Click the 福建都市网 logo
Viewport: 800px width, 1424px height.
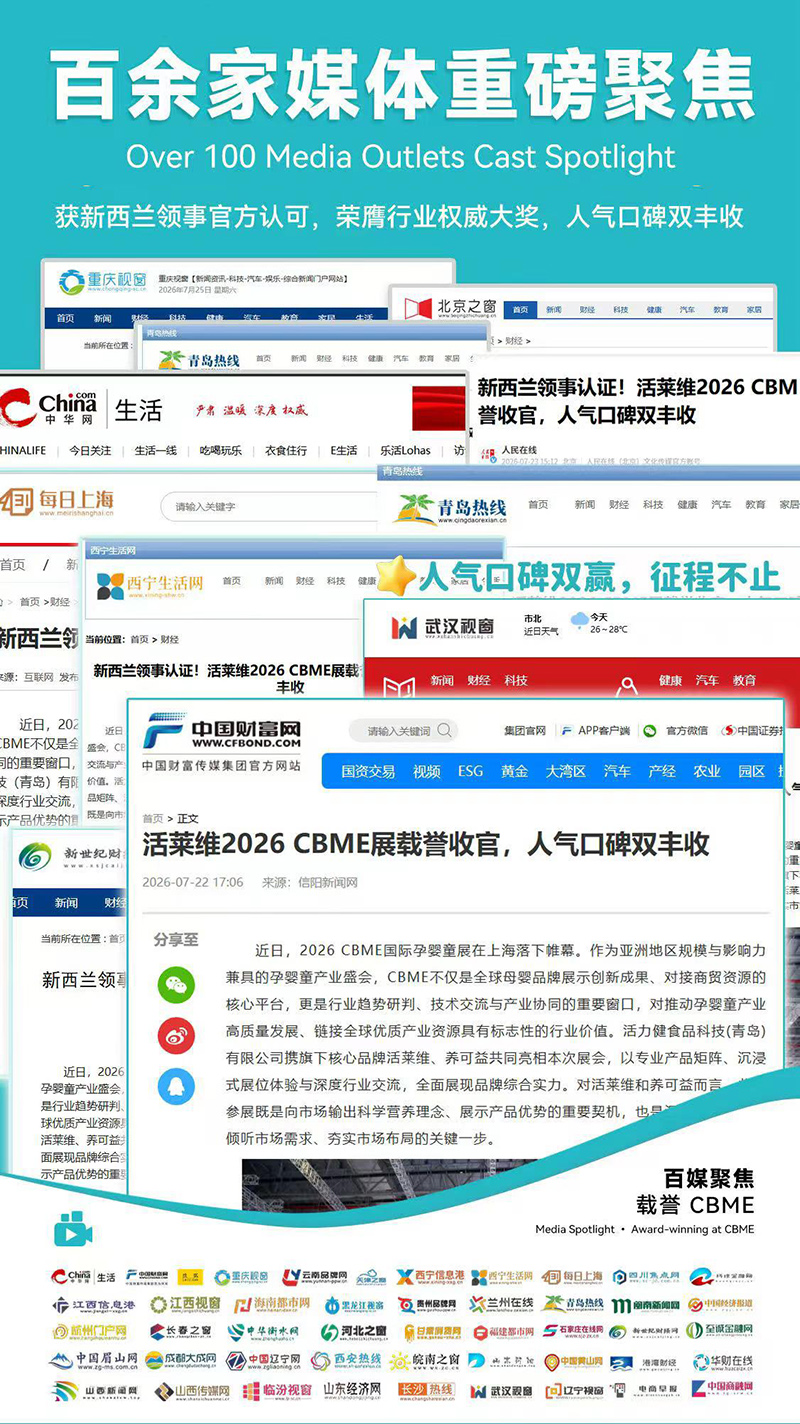click(503, 1332)
